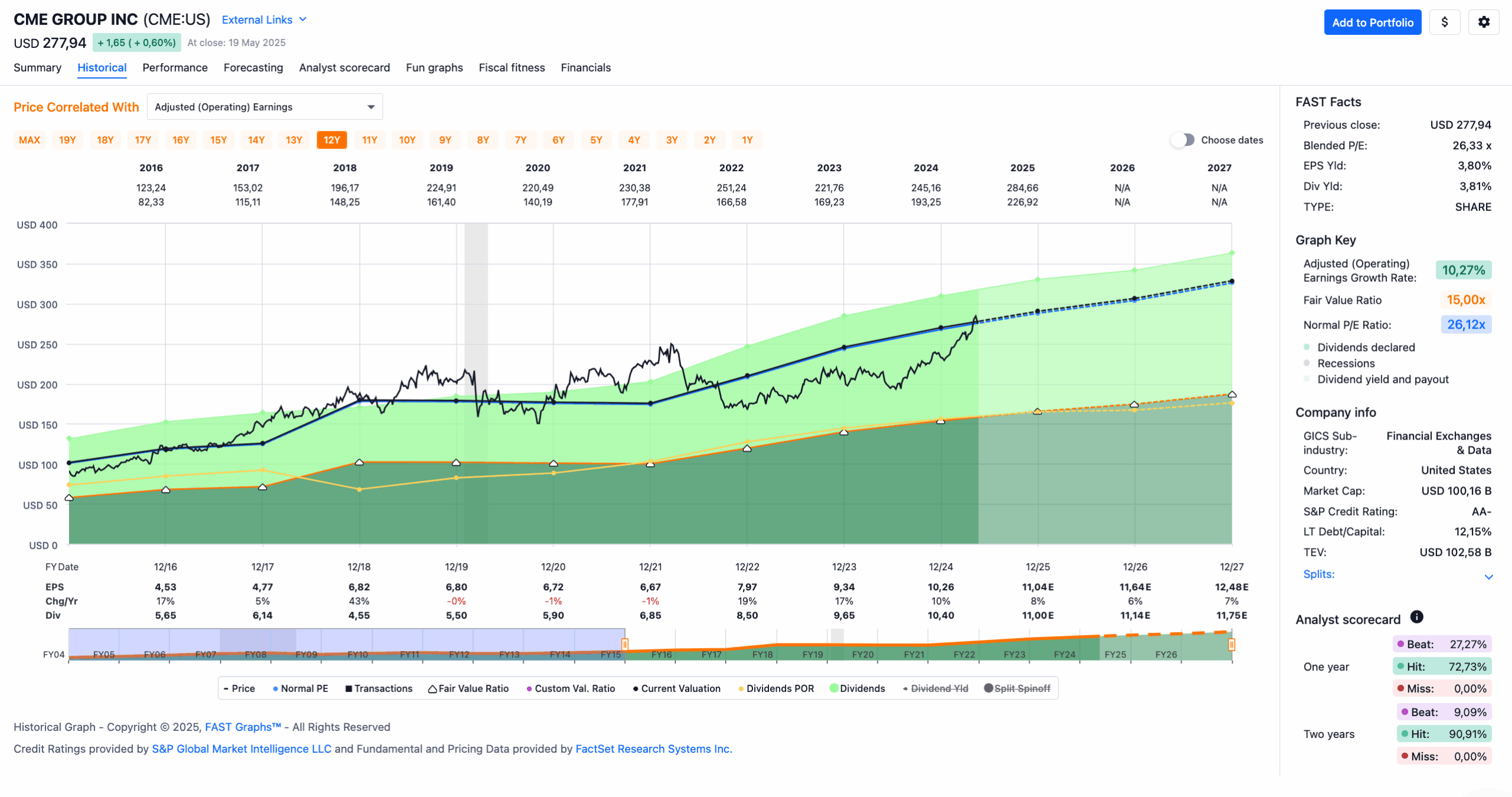Open the Adjusted (Operating) Earnings dropdown
This screenshot has height=797, width=1512.
265,107
